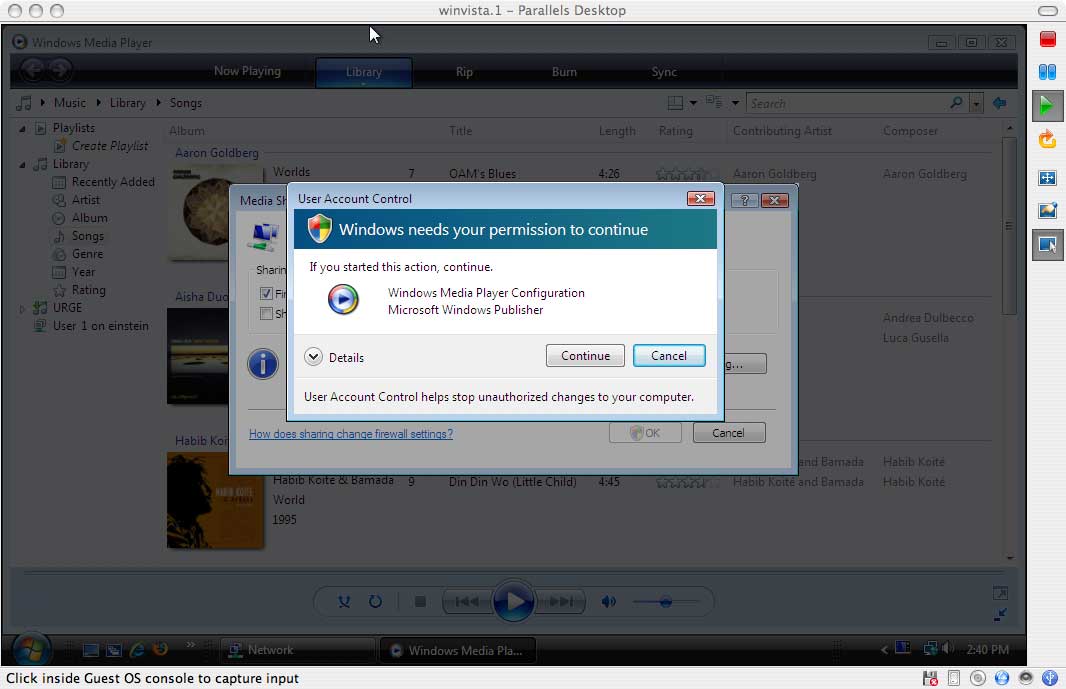Image resolution: width=1066 pixels, height=689 pixels.
Task: Click the help question mark on Media Sharing dialog
Action: 745,200
